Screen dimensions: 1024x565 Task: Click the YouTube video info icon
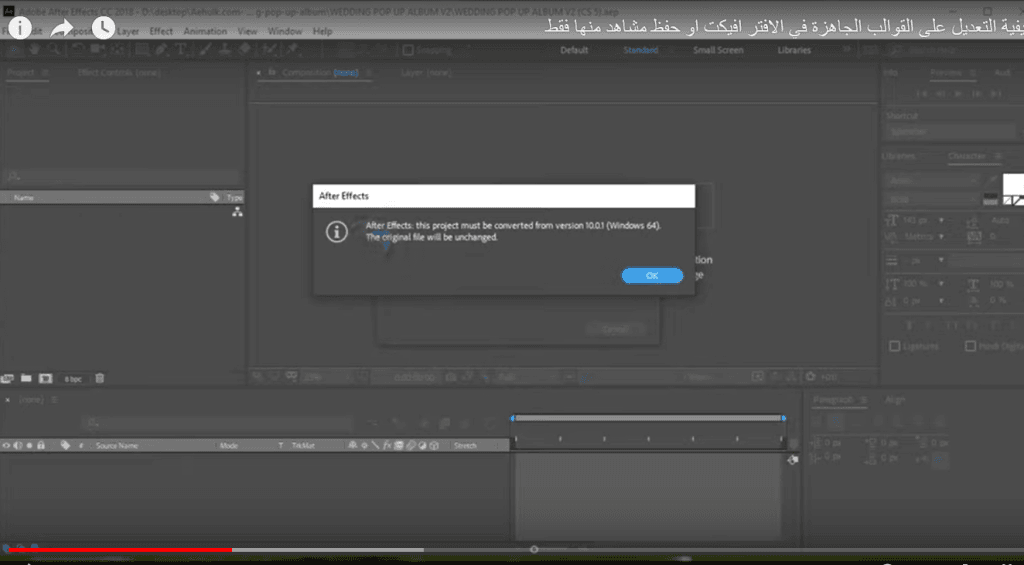tap(20, 27)
